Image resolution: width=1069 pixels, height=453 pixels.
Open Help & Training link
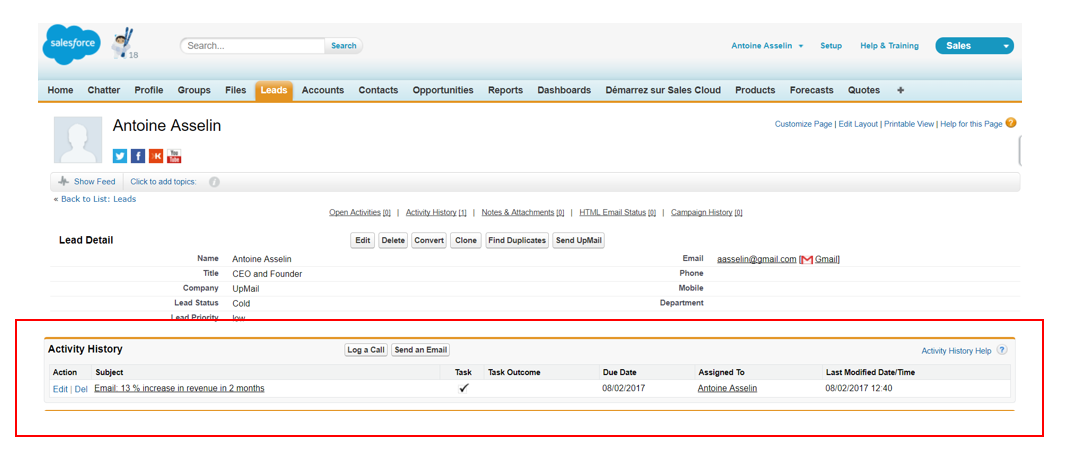[x=889, y=46]
